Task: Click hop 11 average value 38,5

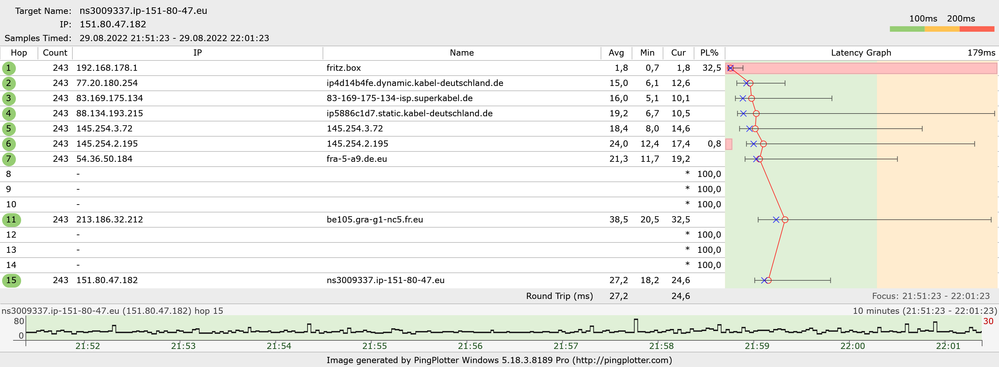Action: [619, 220]
